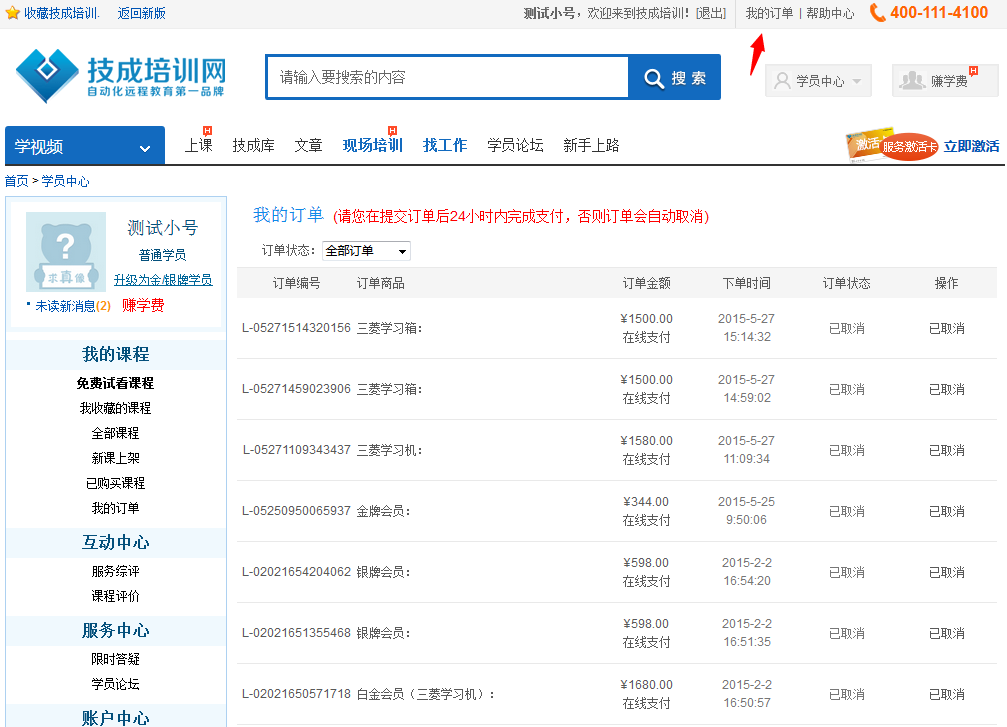Click the 服务中心 sidebar heading

(x=116, y=631)
